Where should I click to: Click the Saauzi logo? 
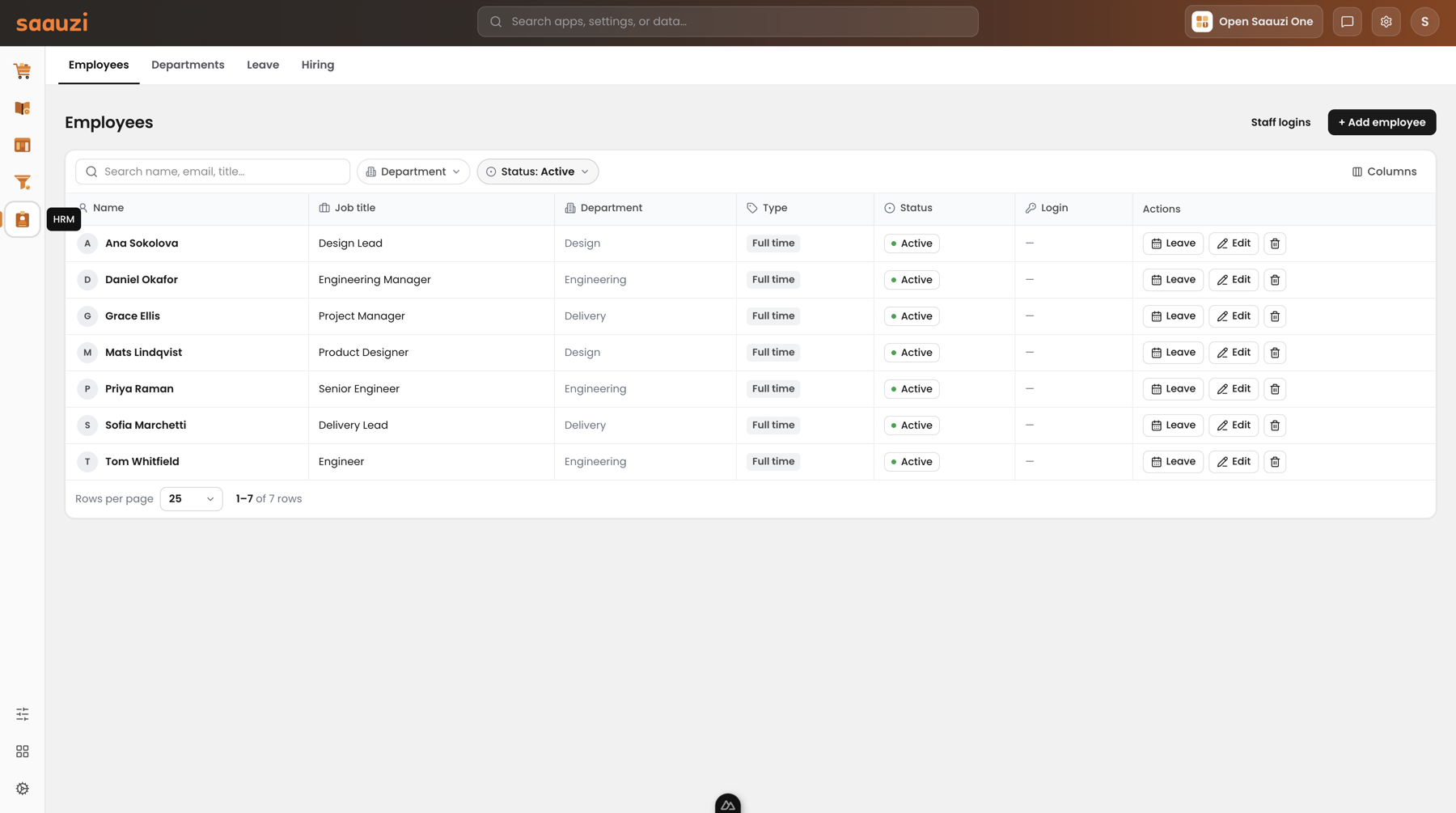click(x=52, y=23)
